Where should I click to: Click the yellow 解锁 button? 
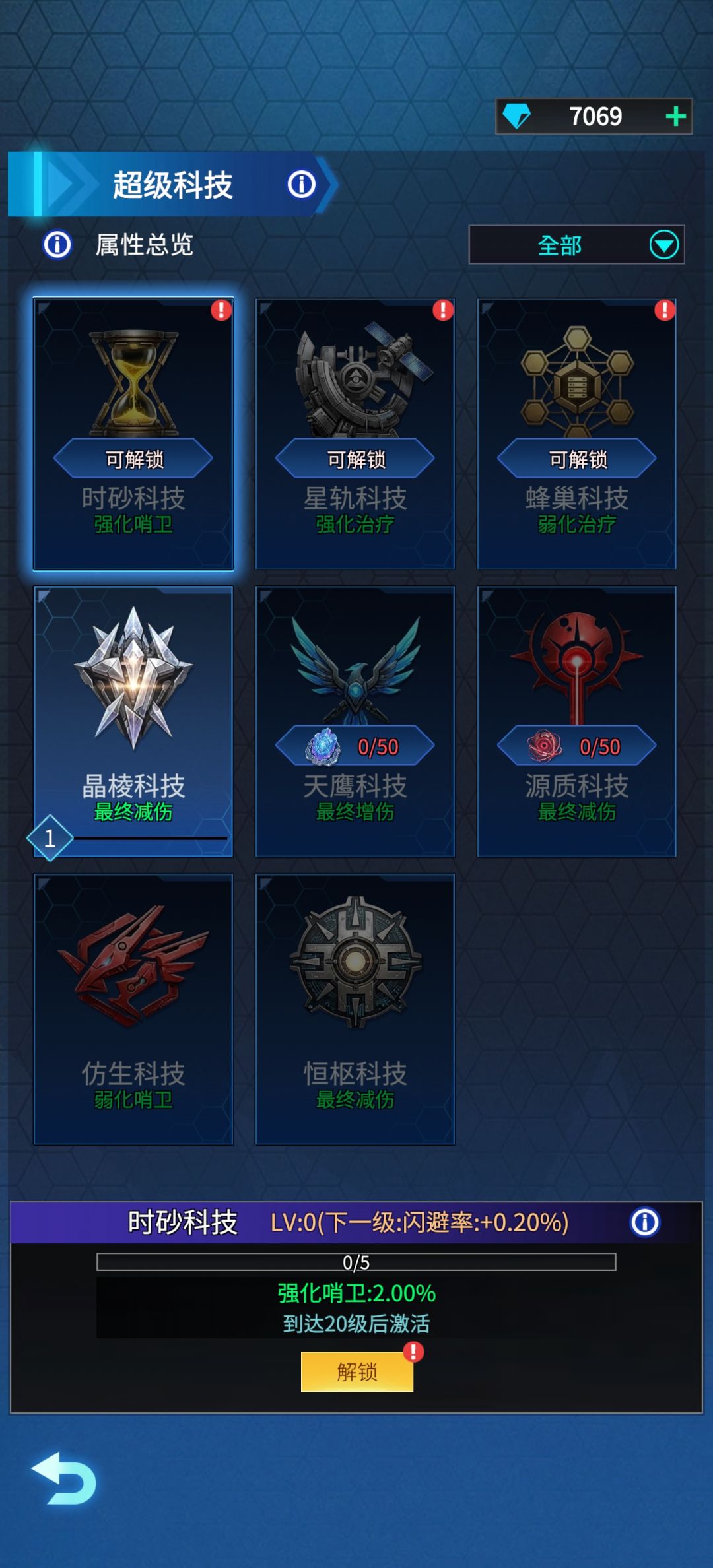coord(357,1371)
